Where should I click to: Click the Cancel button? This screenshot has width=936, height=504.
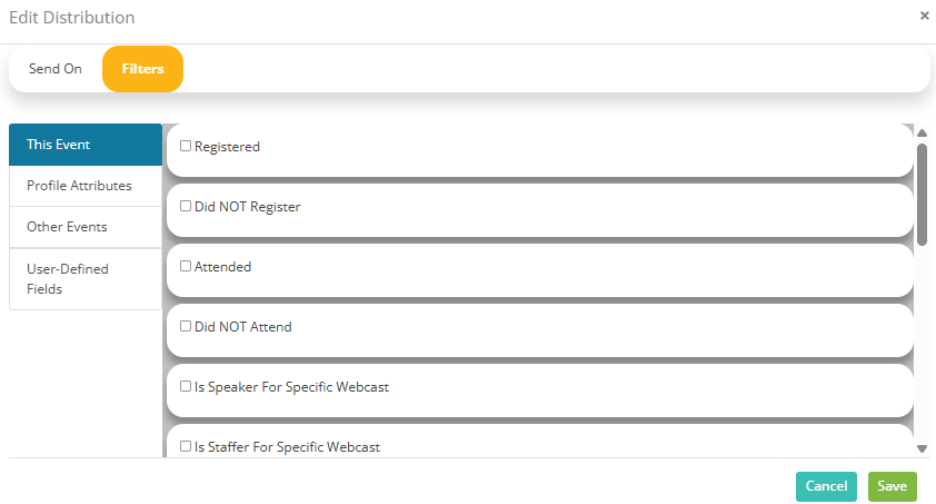[826, 486]
